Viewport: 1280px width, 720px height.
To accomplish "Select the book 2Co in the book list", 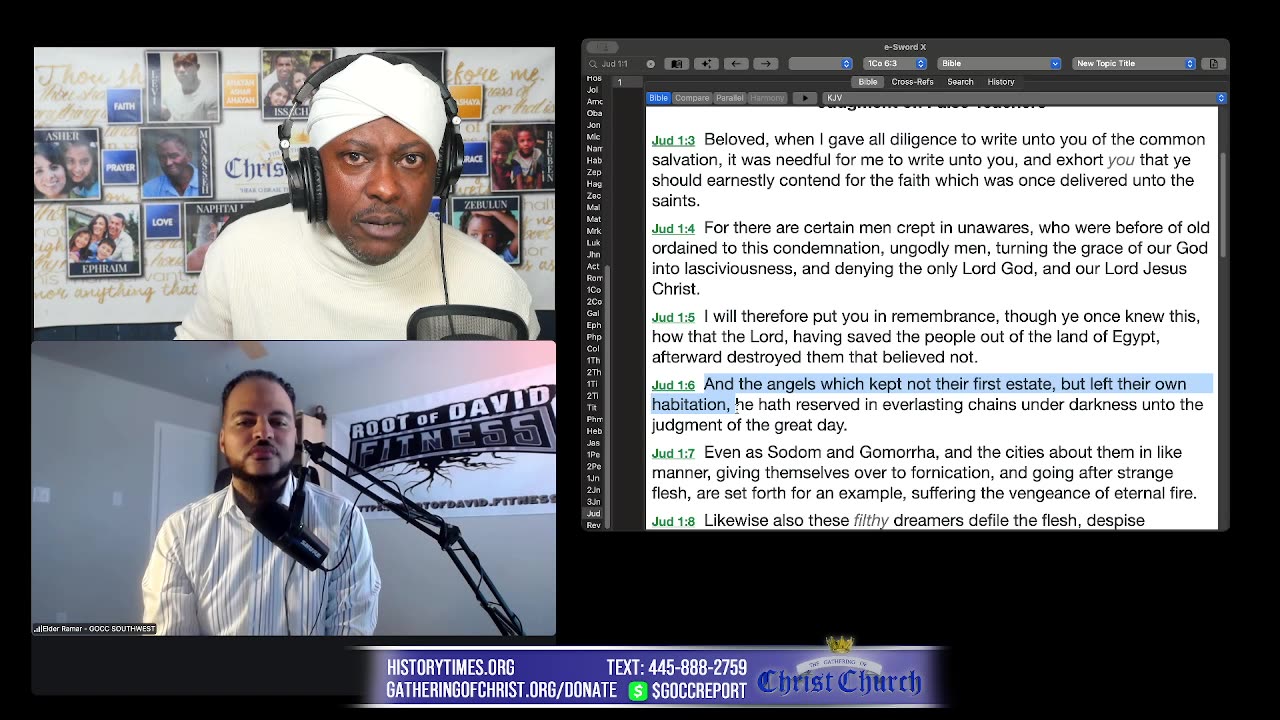I will pyautogui.click(x=594, y=302).
